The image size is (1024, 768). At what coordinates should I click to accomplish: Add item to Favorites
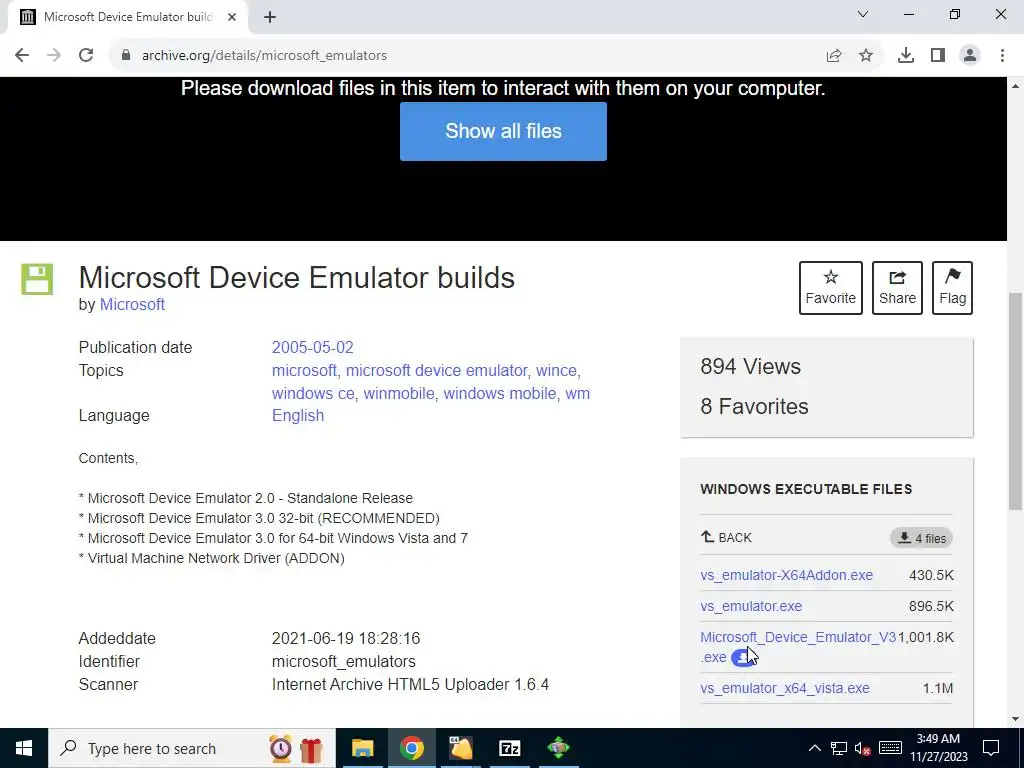coord(831,288)
